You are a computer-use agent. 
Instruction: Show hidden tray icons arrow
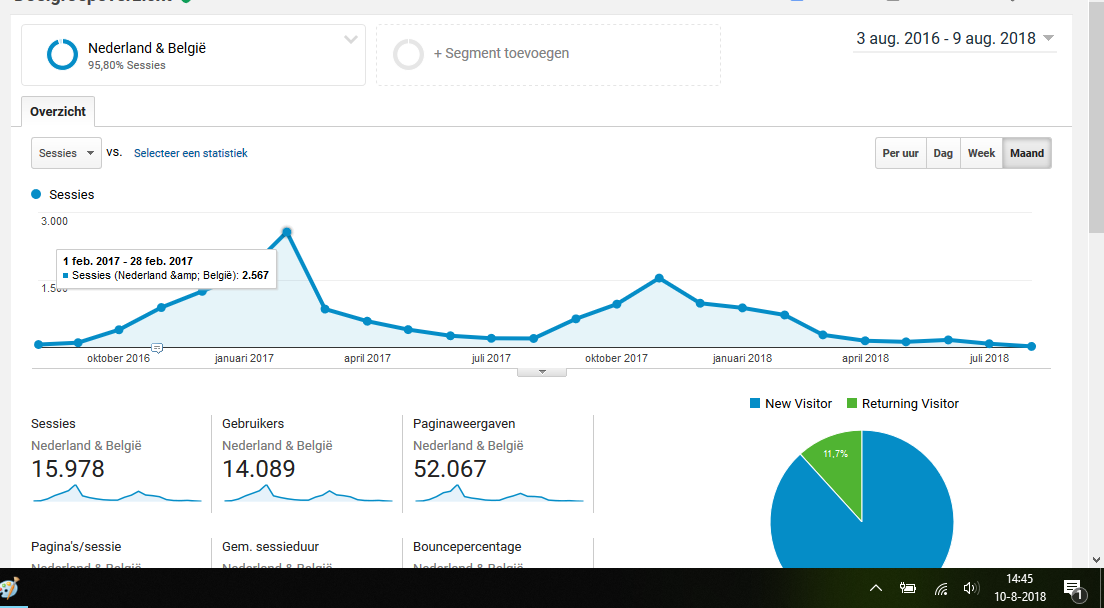(x=876, y=588)
